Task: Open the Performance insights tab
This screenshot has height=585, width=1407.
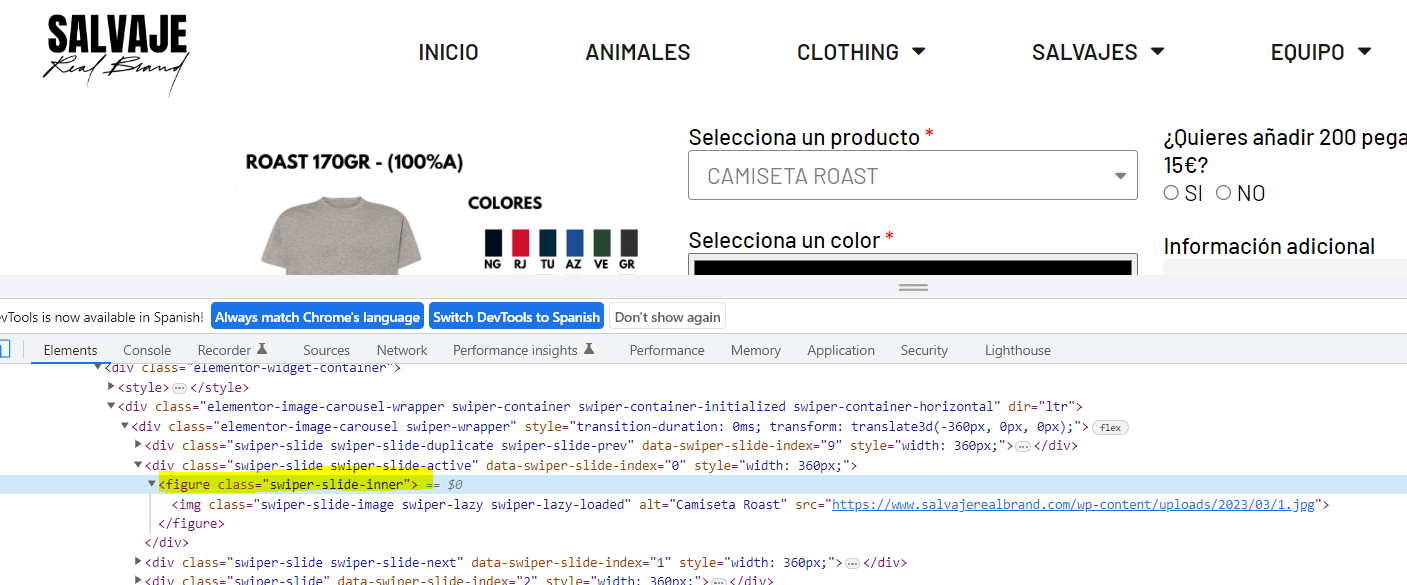Action: [x=524, y=350]
